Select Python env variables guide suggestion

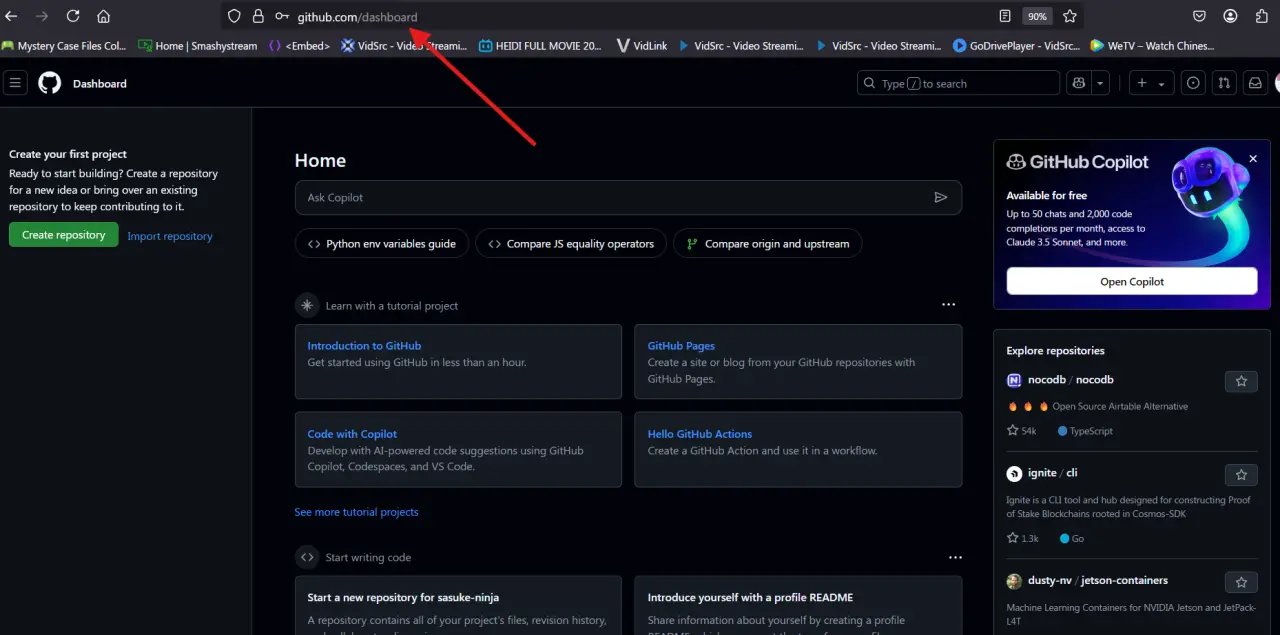click(x=381, y=243)
